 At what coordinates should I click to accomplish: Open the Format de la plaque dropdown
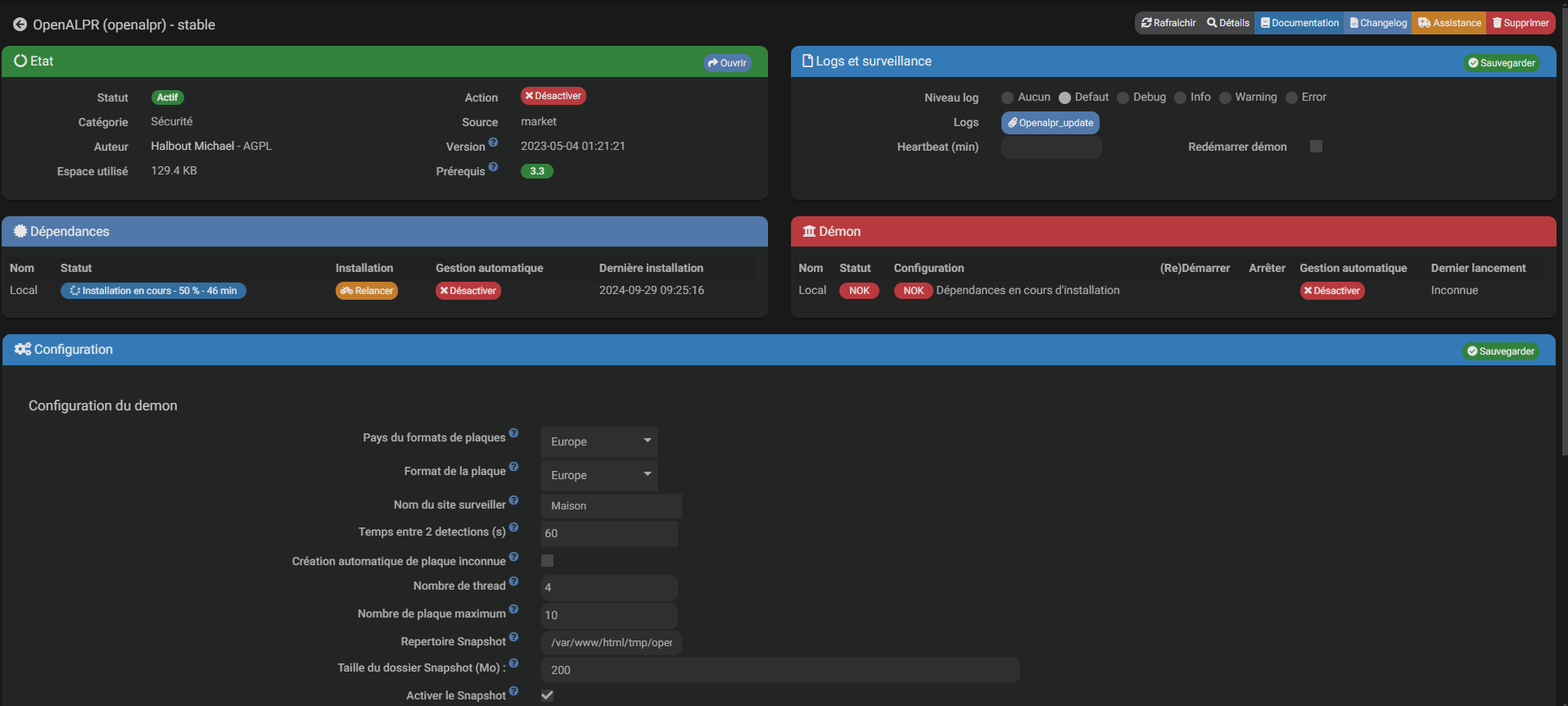pyautogui.click(x=599, y=475)
